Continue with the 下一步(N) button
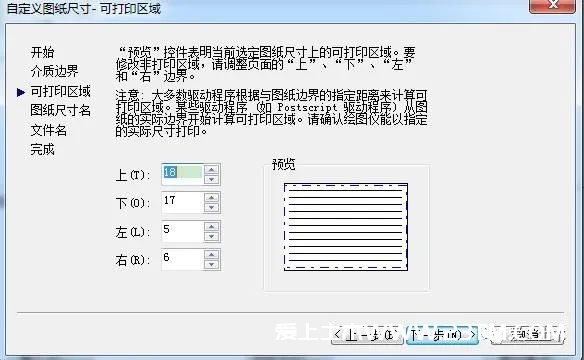This screenshot has height=360, width=584. [442, 335]
